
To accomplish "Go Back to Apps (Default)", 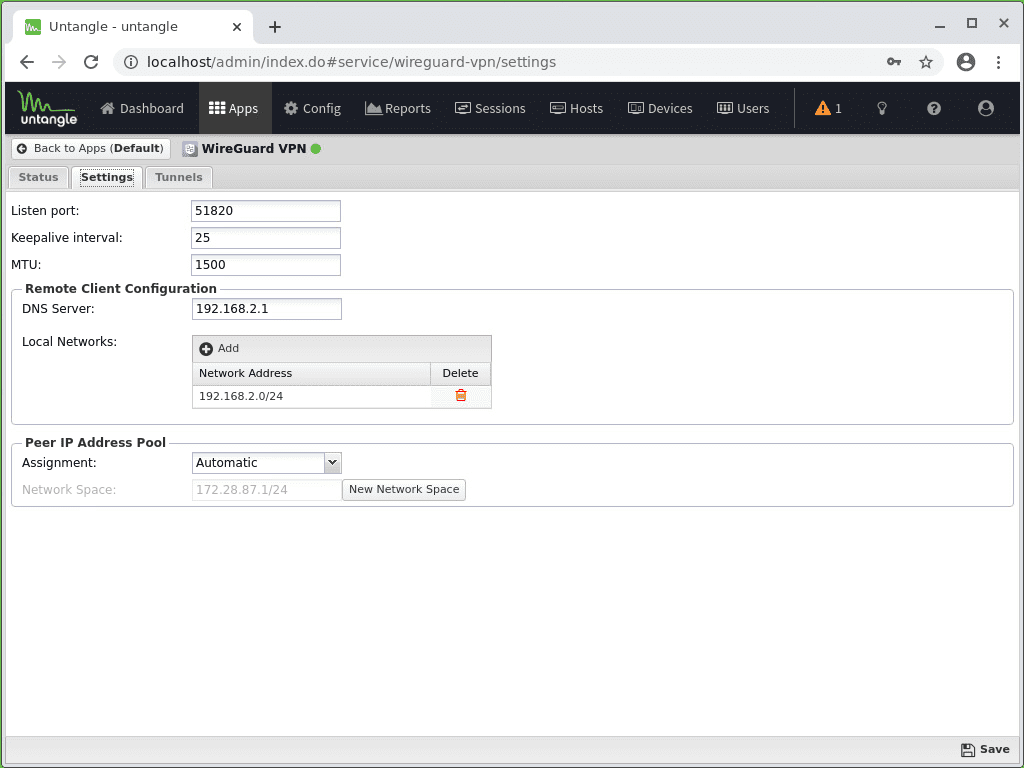I will click(x=90, y=148).
